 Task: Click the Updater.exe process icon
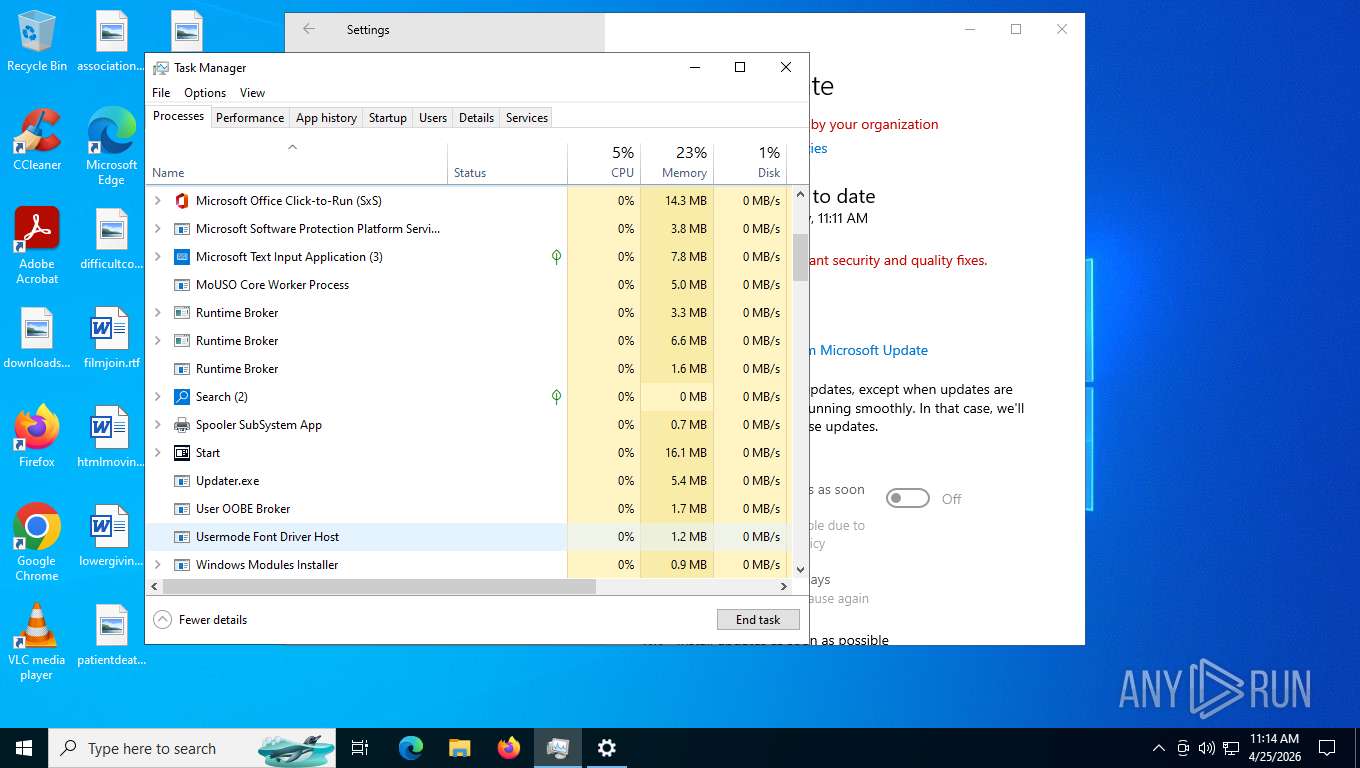coord(182,481)
